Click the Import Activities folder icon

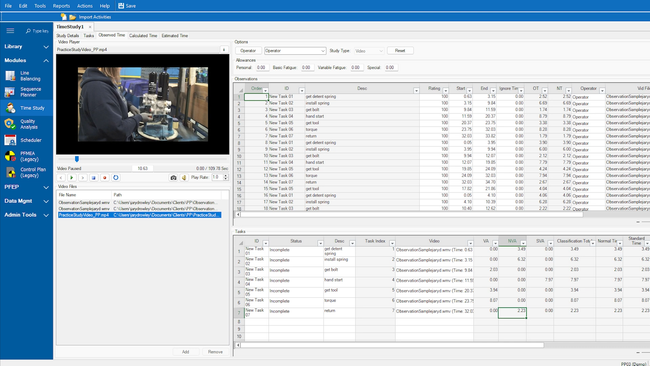(x=73, y=17)
